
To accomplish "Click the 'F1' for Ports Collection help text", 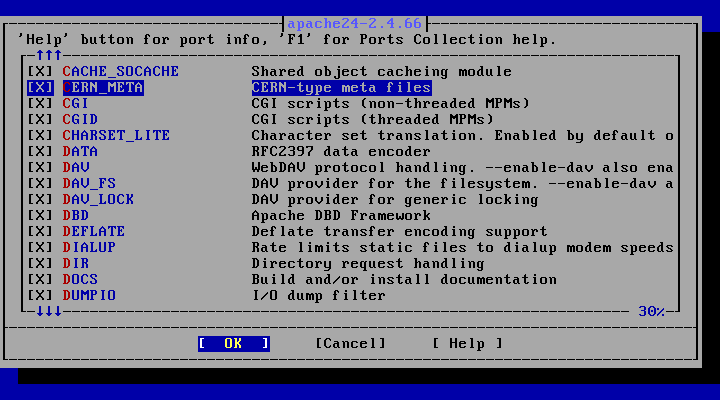I will click(418, 40).
